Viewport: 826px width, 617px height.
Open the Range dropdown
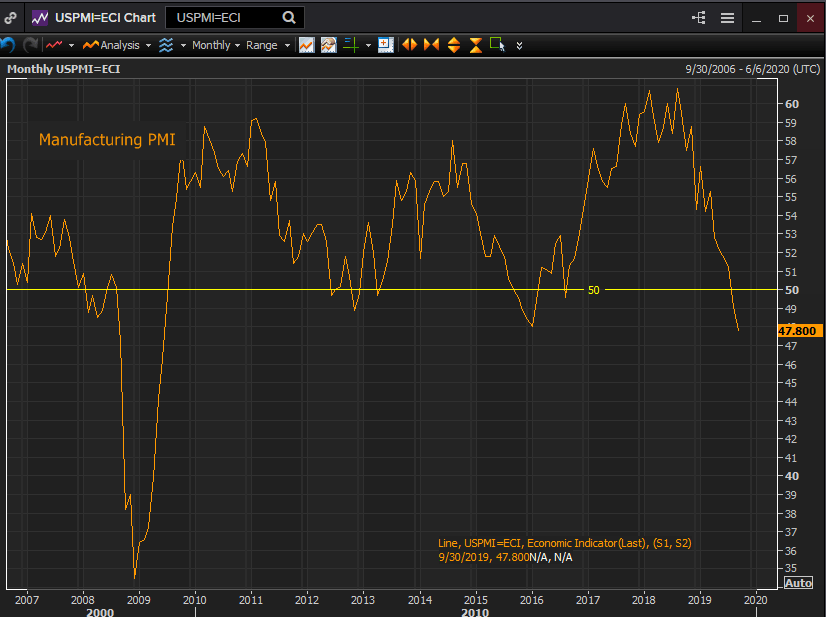point(267,45)
